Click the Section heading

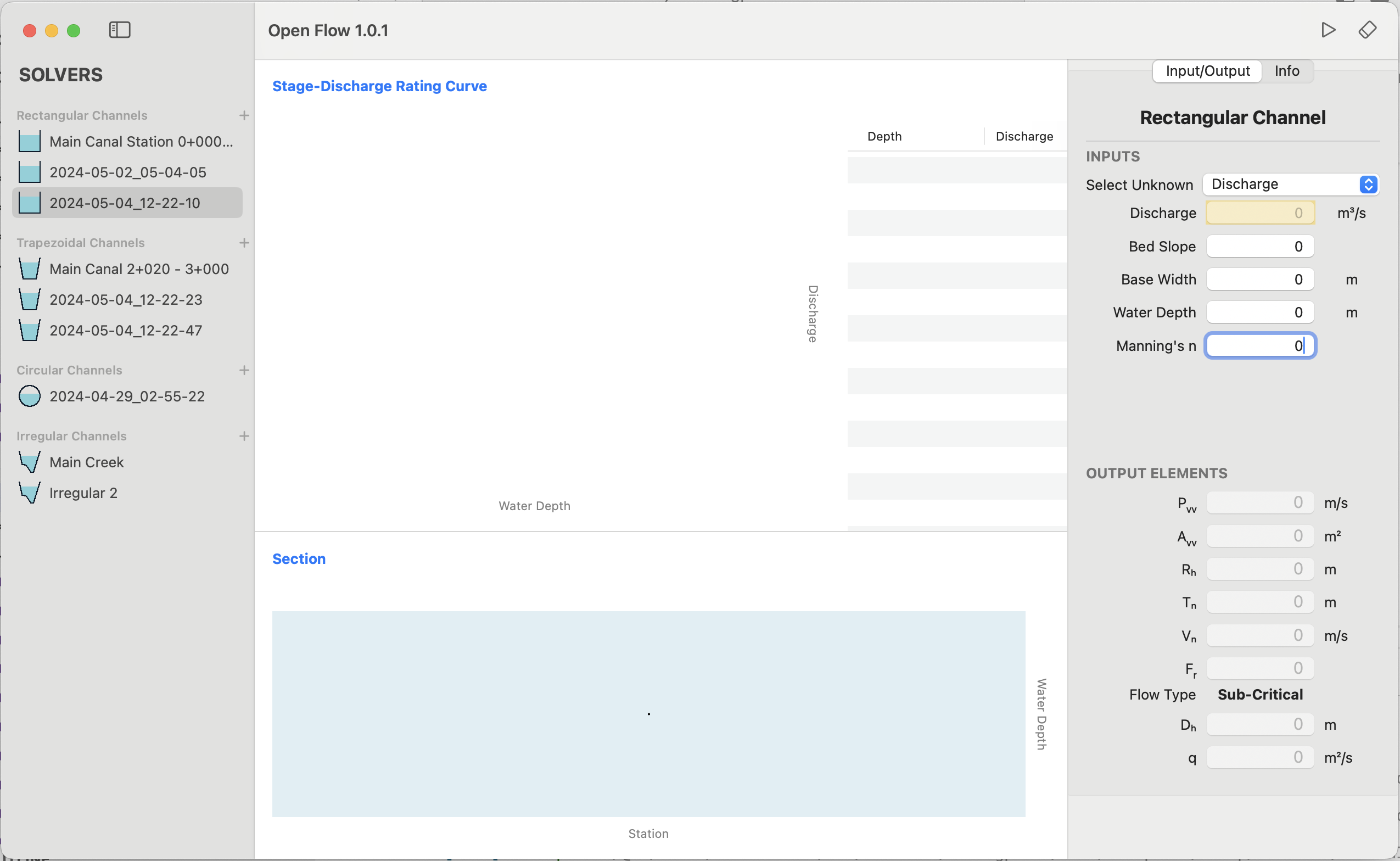(299, 559)
